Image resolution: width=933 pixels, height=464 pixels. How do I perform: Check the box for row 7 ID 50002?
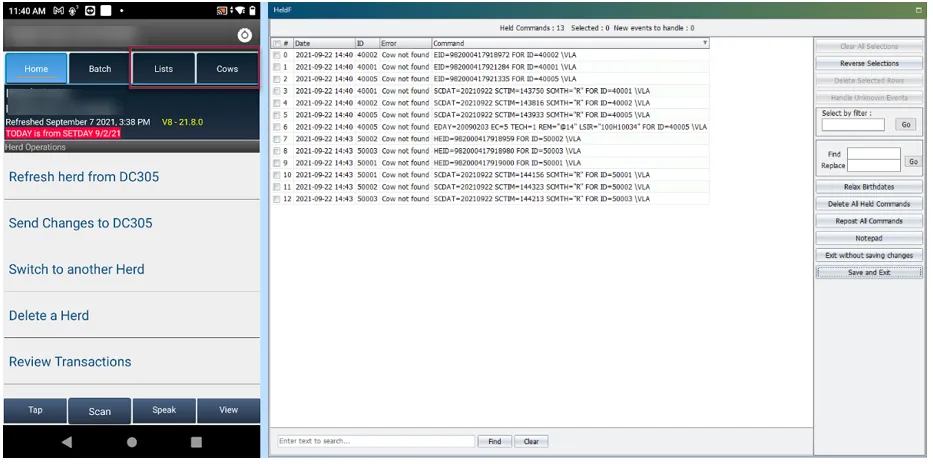click(276, 139)
